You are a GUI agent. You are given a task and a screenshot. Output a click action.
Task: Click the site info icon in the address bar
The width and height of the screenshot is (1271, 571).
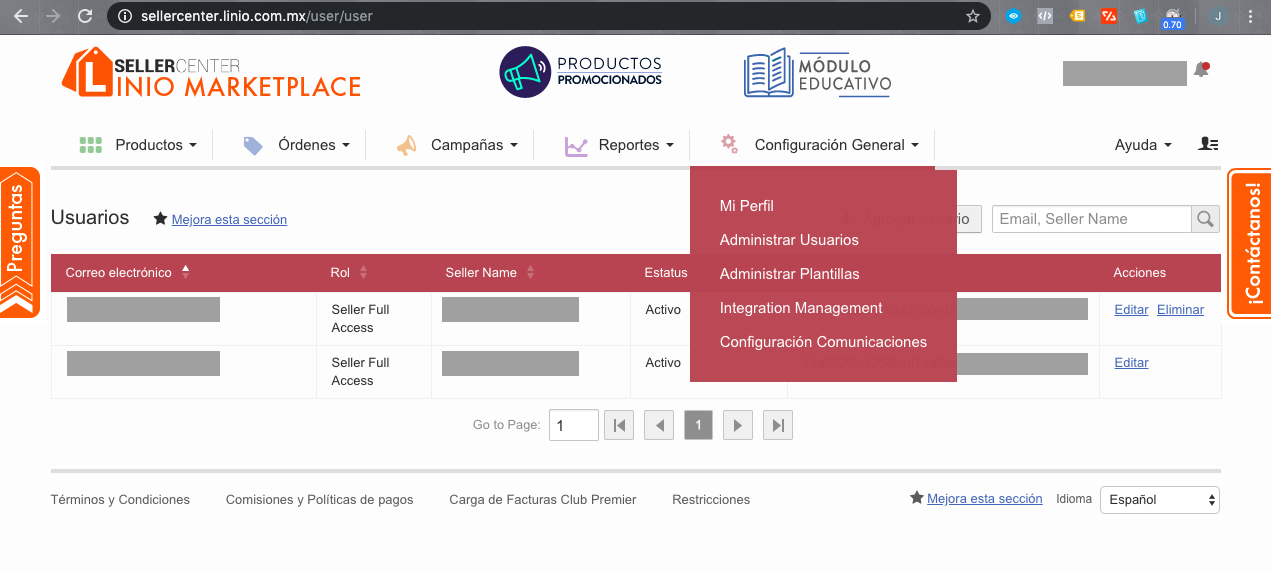(x=125, y=16)
